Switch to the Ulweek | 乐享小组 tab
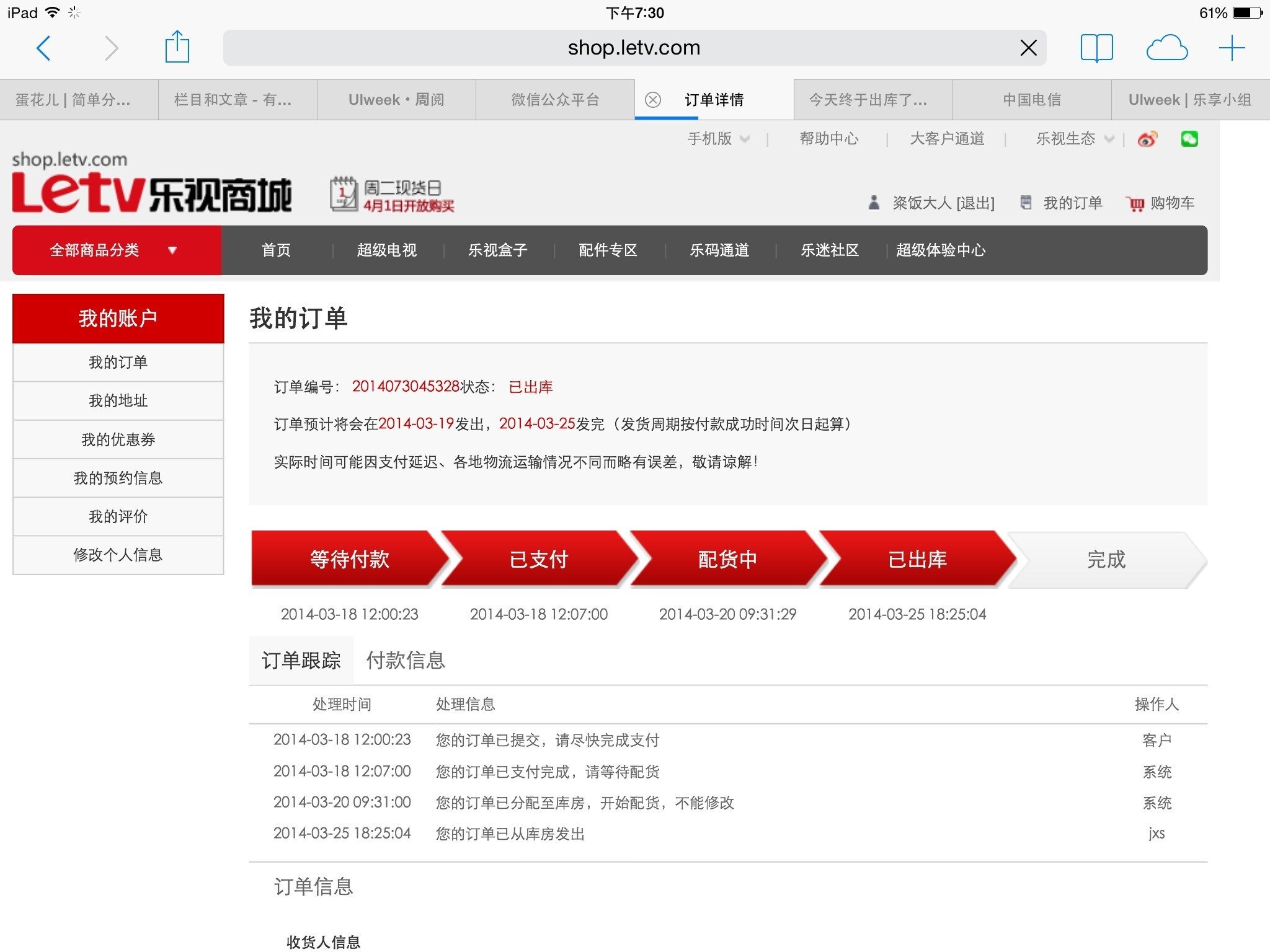Viewport: 1270px width, 952px height. 1191,100
